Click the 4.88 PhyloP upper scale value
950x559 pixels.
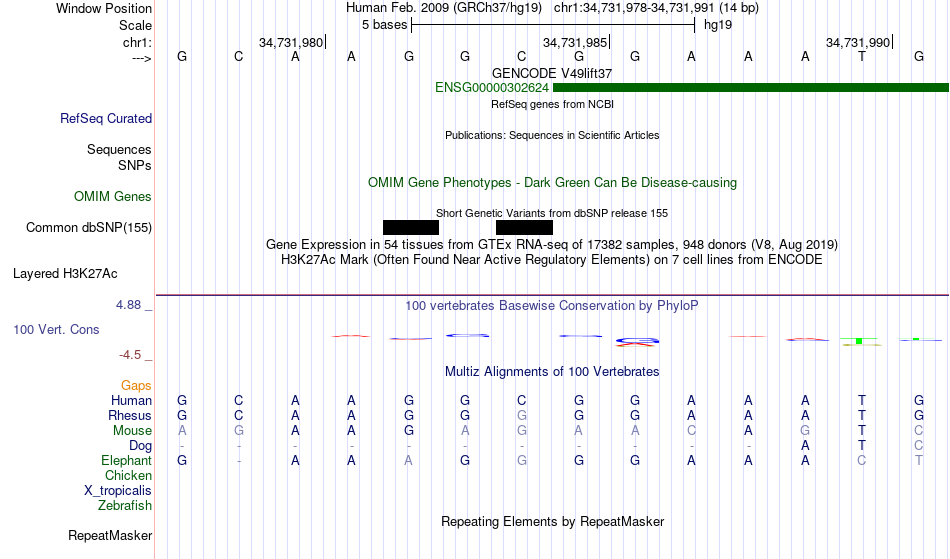(x=128, y=305)
